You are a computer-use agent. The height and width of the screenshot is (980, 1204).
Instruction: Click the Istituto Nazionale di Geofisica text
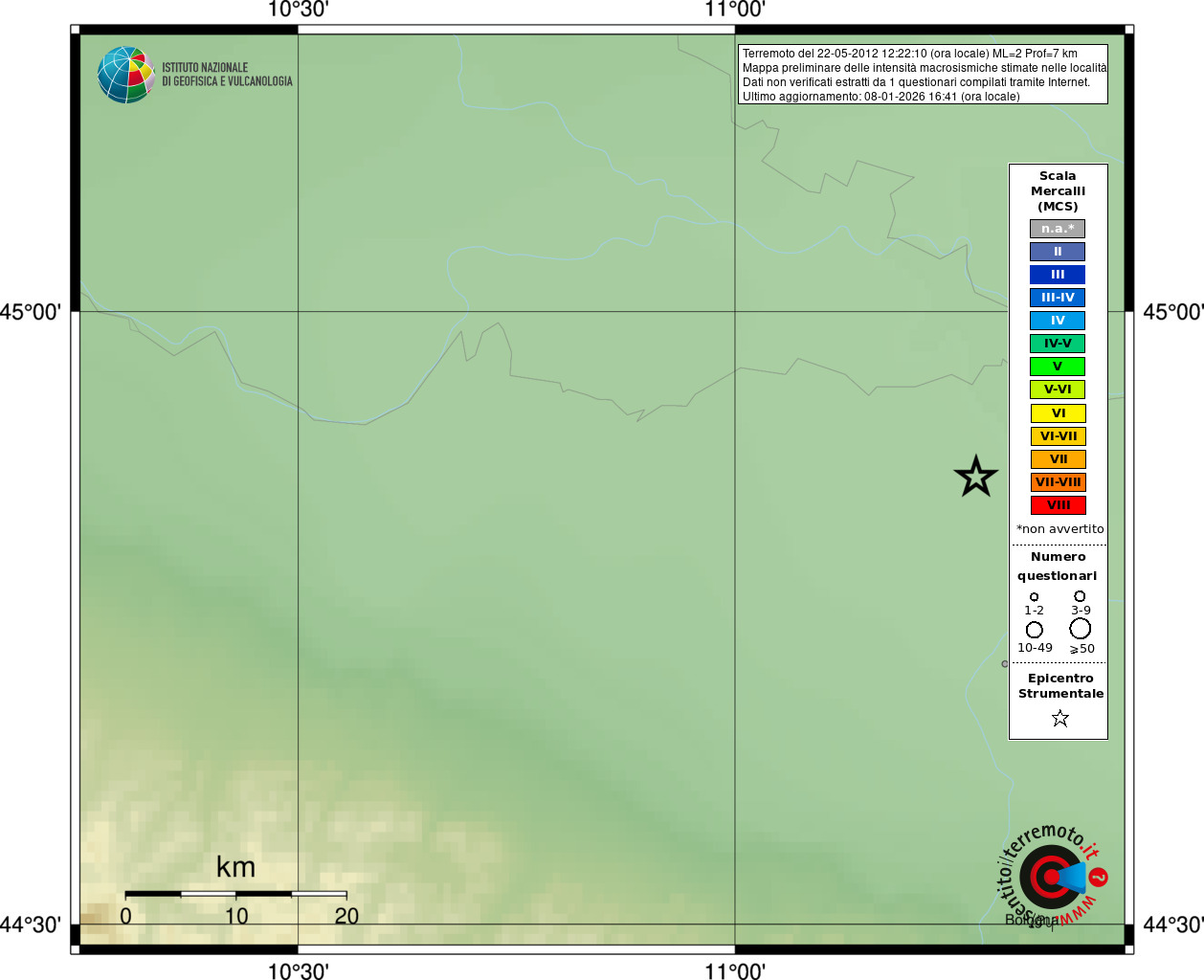tap(227, 75)
